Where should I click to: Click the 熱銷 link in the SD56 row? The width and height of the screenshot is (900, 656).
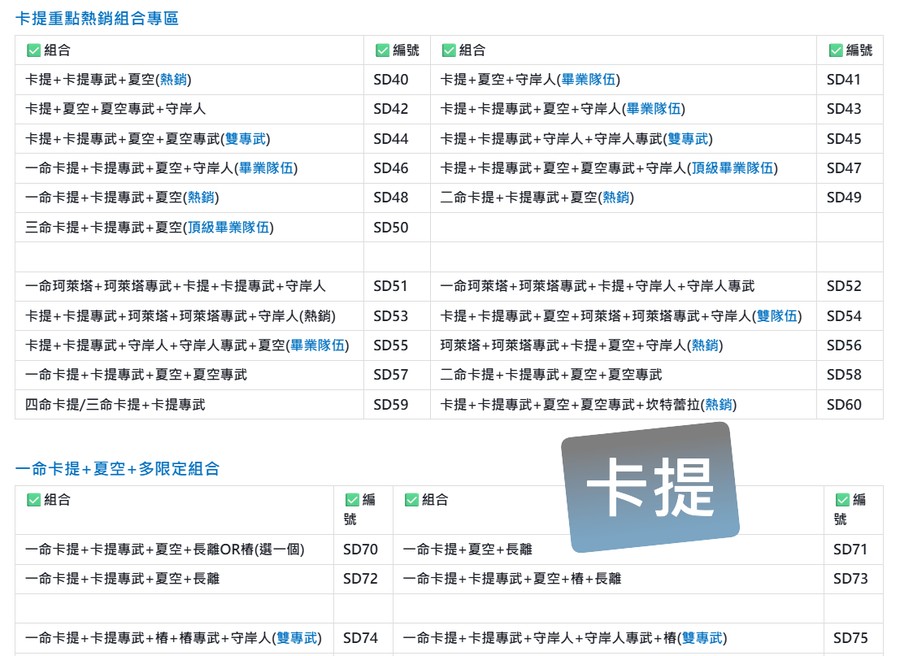(x=705, y=346)
